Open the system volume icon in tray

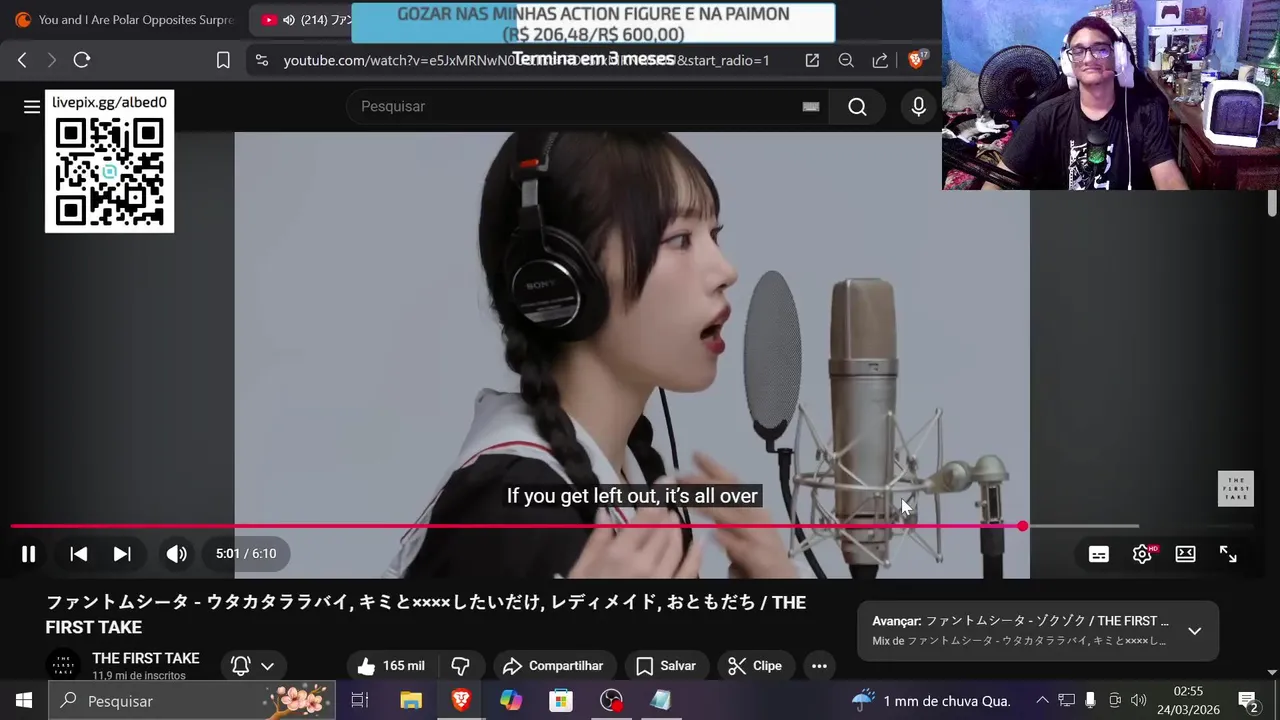[1138, 700]
